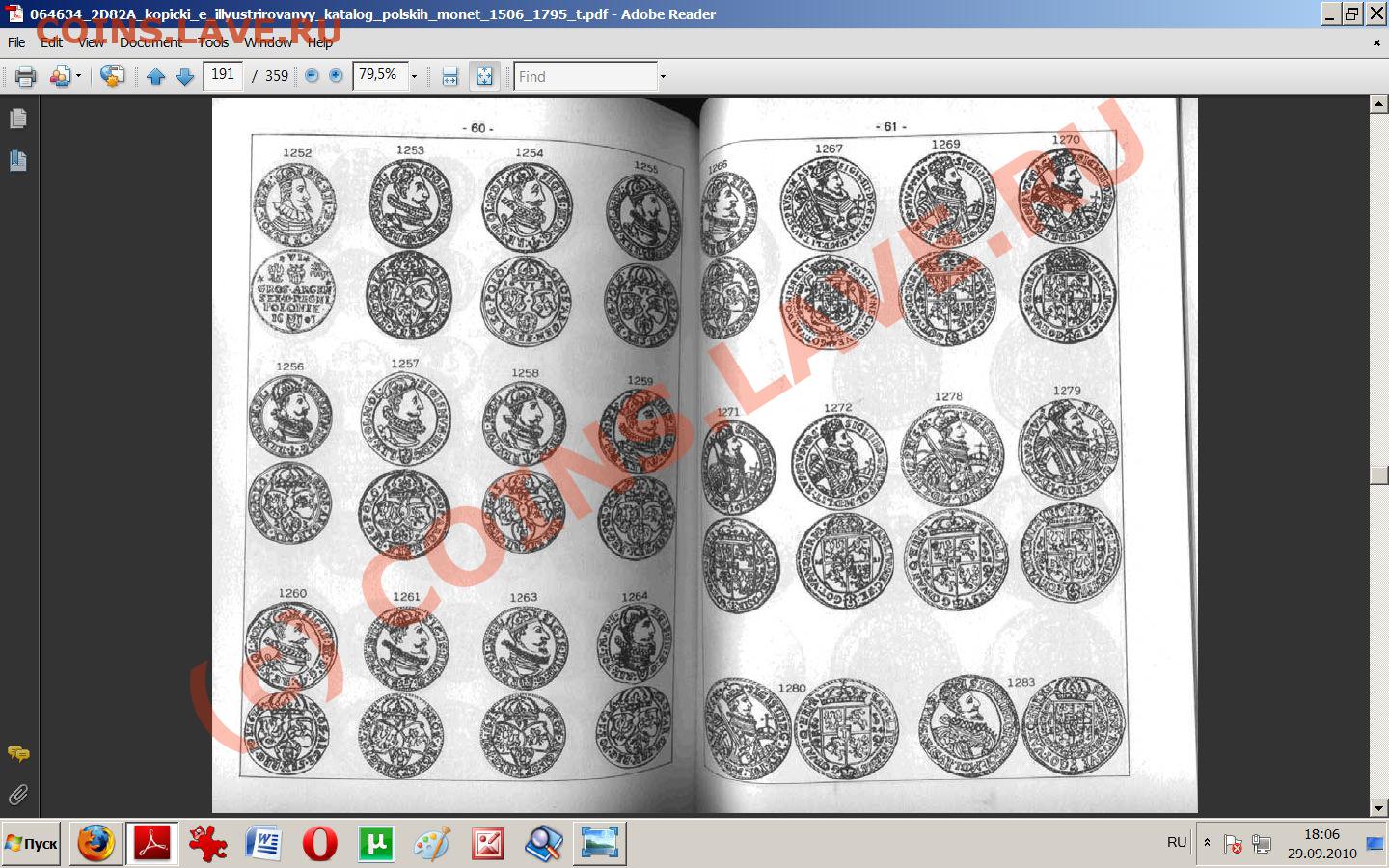Toggle fit one full page view
The height and width of the screenshot is (868, 1389).
pyautogui.click(x=484, y=76)
